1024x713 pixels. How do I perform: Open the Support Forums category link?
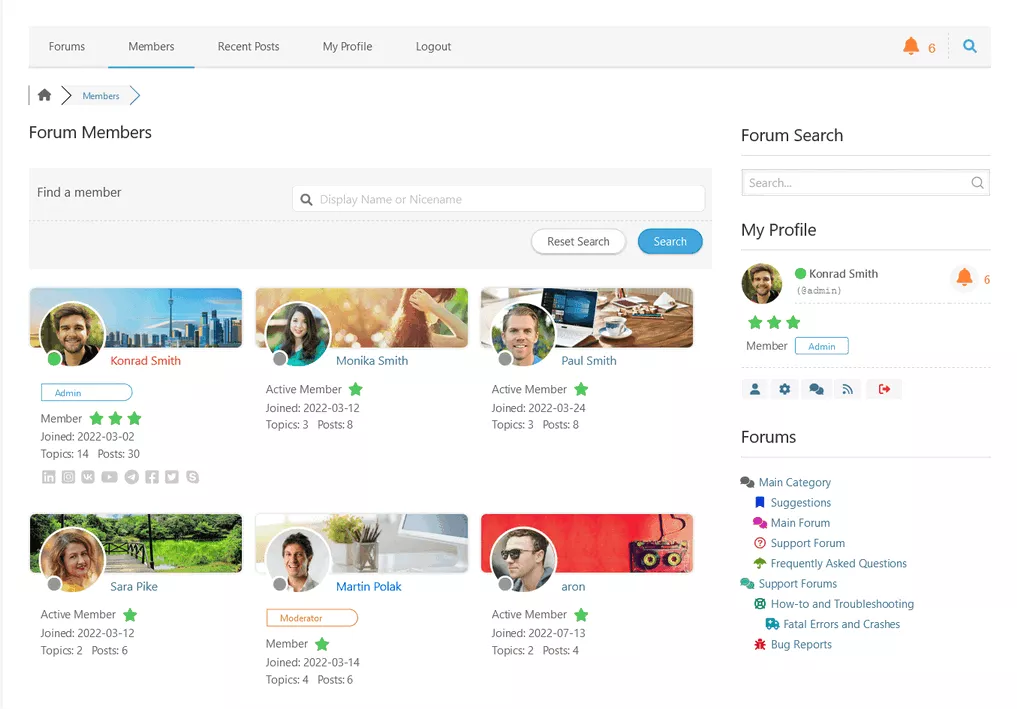pyautogui.click(x=797, y=584)
